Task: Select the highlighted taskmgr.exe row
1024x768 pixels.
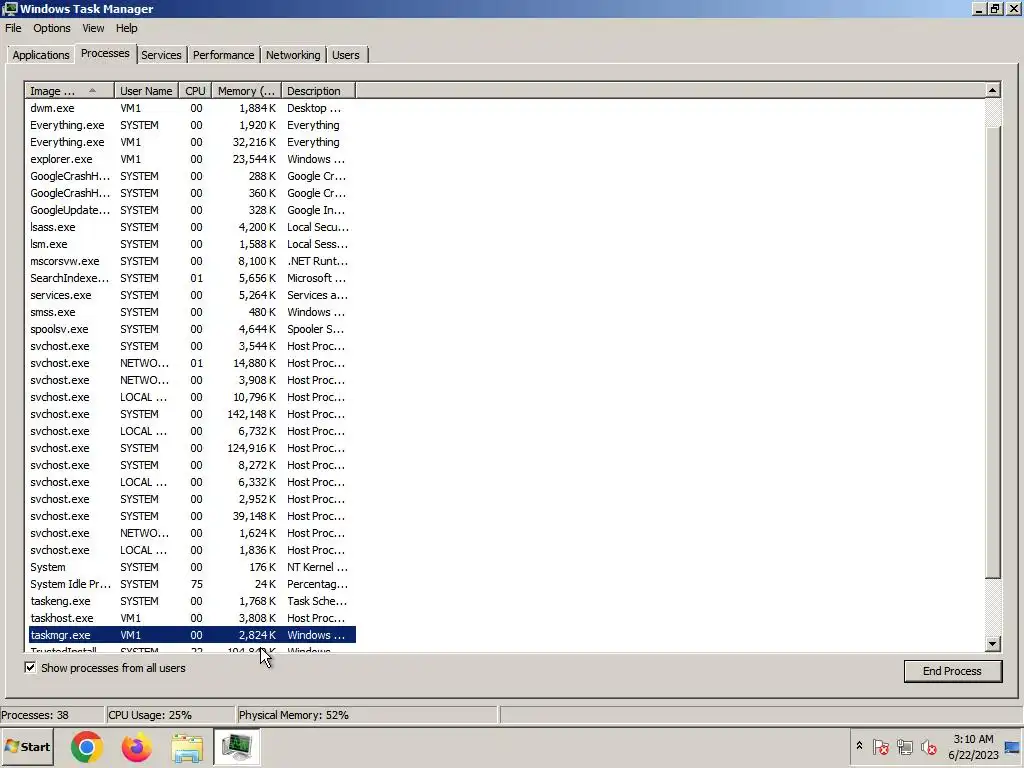Action: (192, 635)
